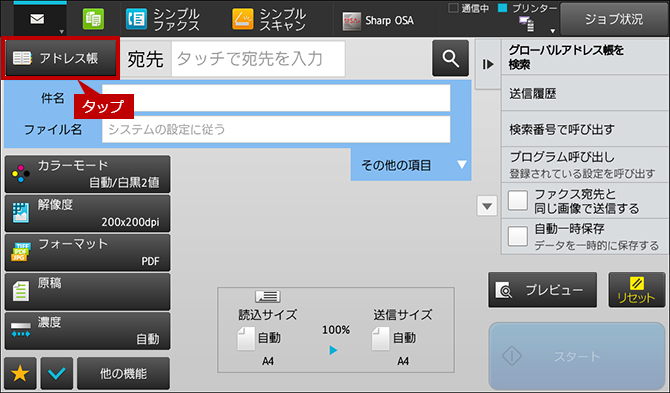Open フォーマット file format setting

88,253
